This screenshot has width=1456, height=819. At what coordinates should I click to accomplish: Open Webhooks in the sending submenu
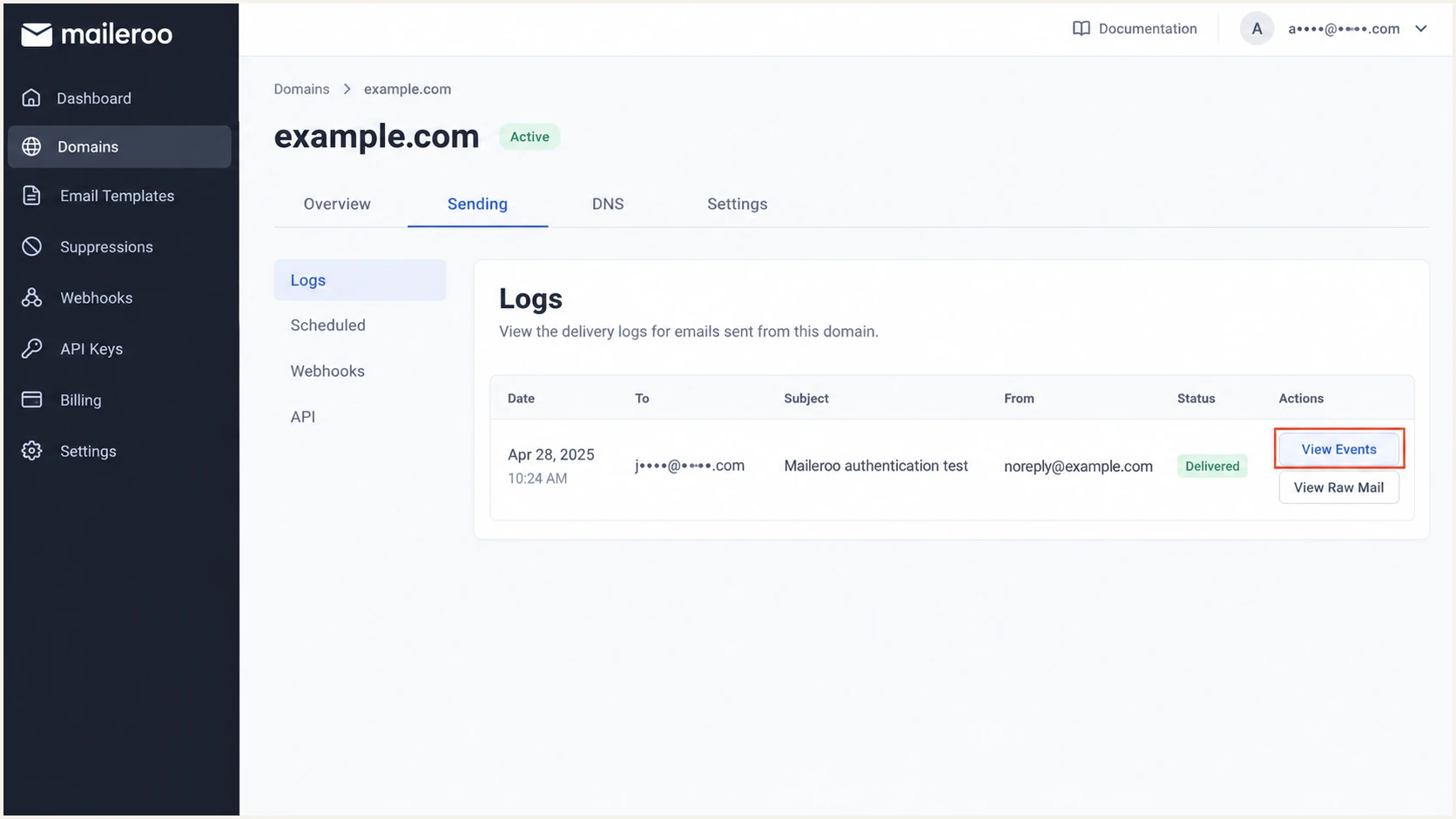[327, 371]
